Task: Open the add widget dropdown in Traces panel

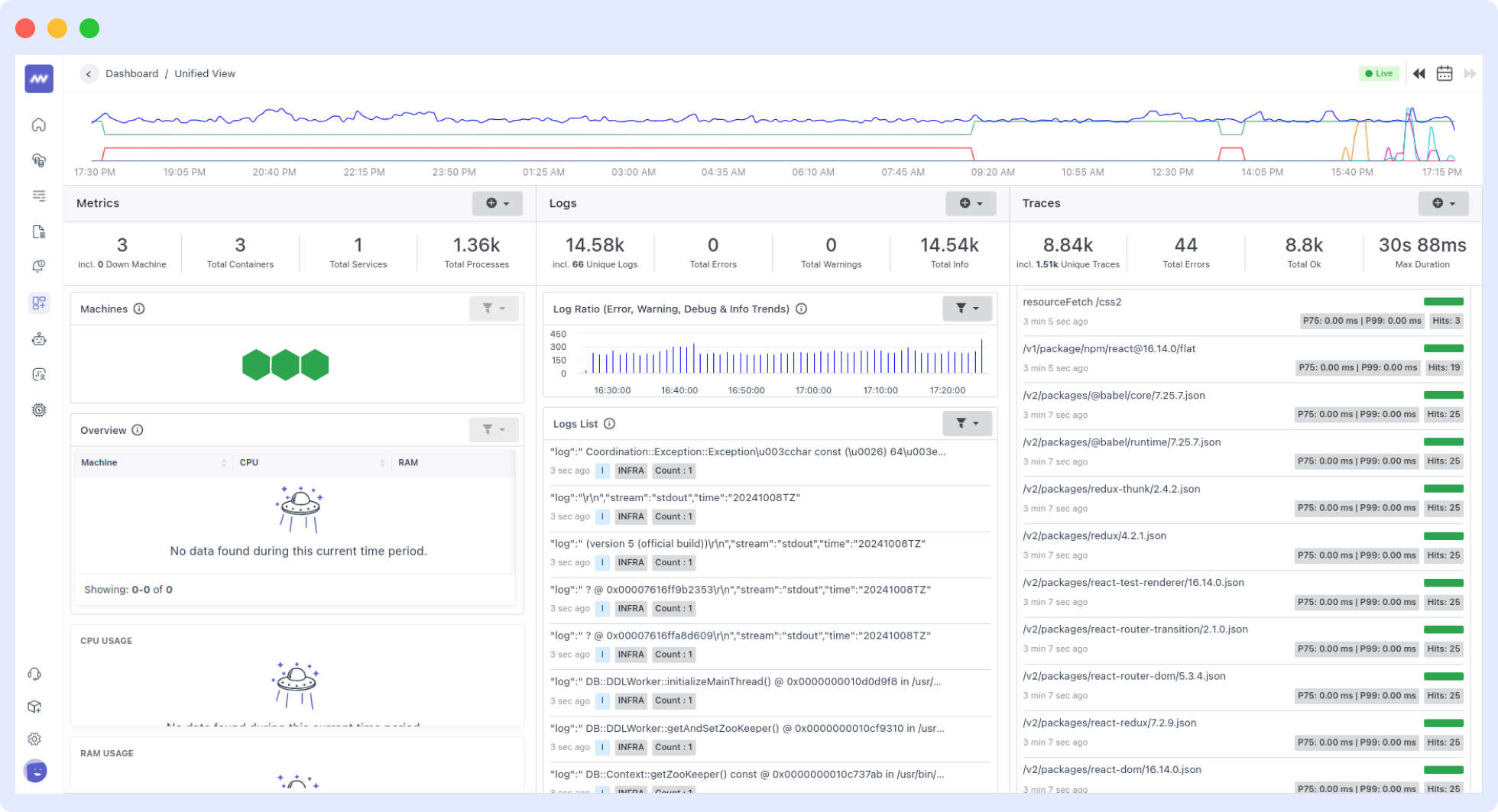Action: point(1443,203)
